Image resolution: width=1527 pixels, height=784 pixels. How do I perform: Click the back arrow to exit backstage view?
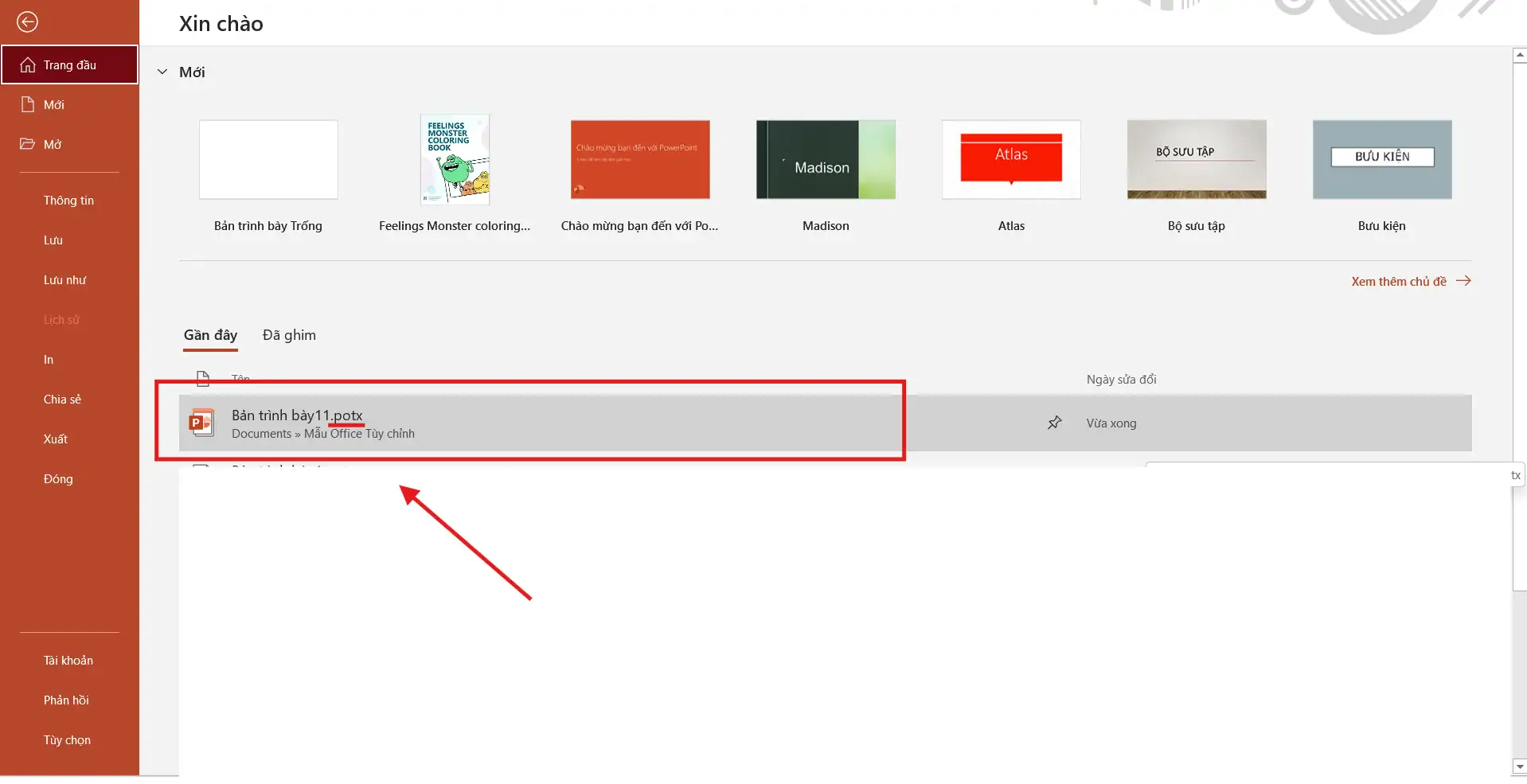(x=29, y=22)
